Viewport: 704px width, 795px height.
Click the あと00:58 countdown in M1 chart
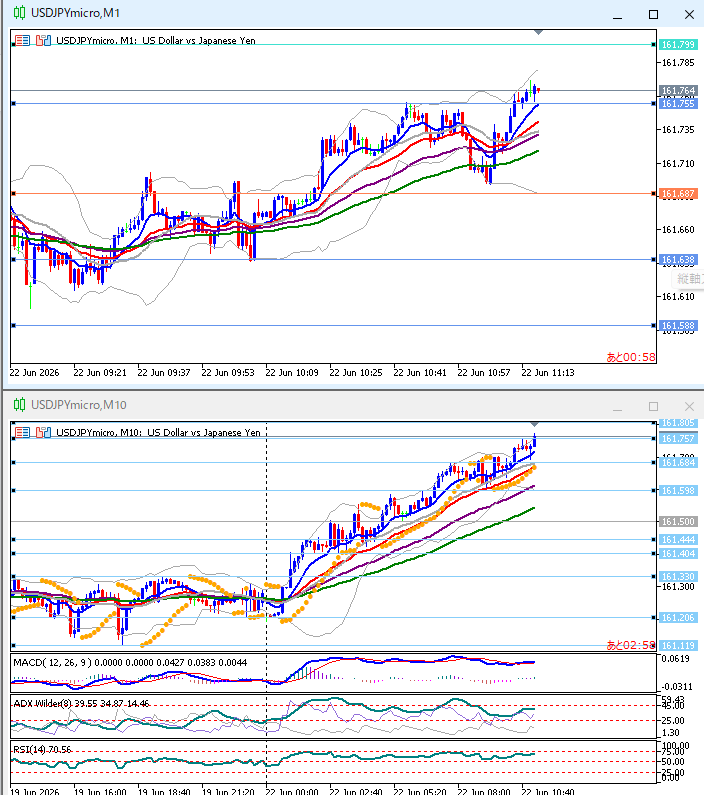click(x=631, y=357)
